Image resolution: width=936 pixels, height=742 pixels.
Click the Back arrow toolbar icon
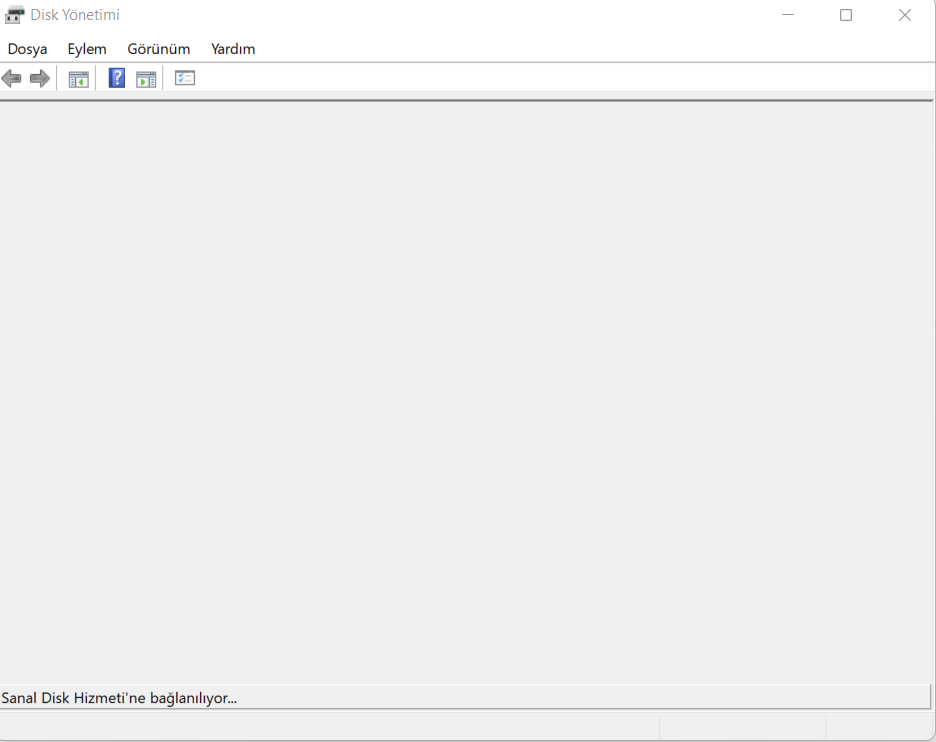[11, 78]
